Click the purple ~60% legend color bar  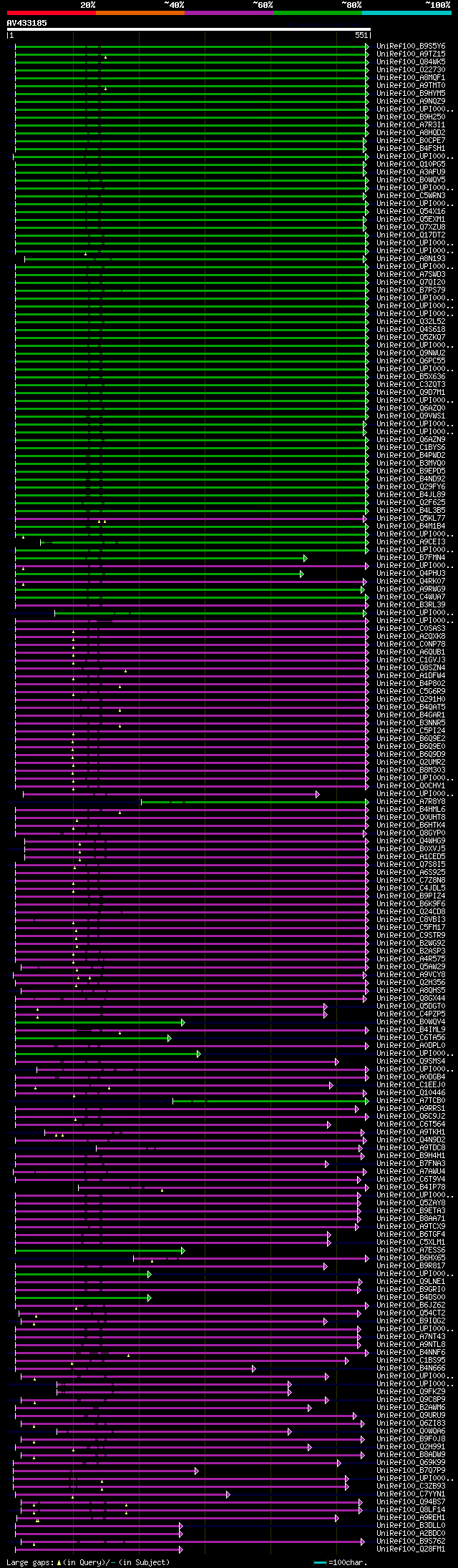click(x=228, y=13)
